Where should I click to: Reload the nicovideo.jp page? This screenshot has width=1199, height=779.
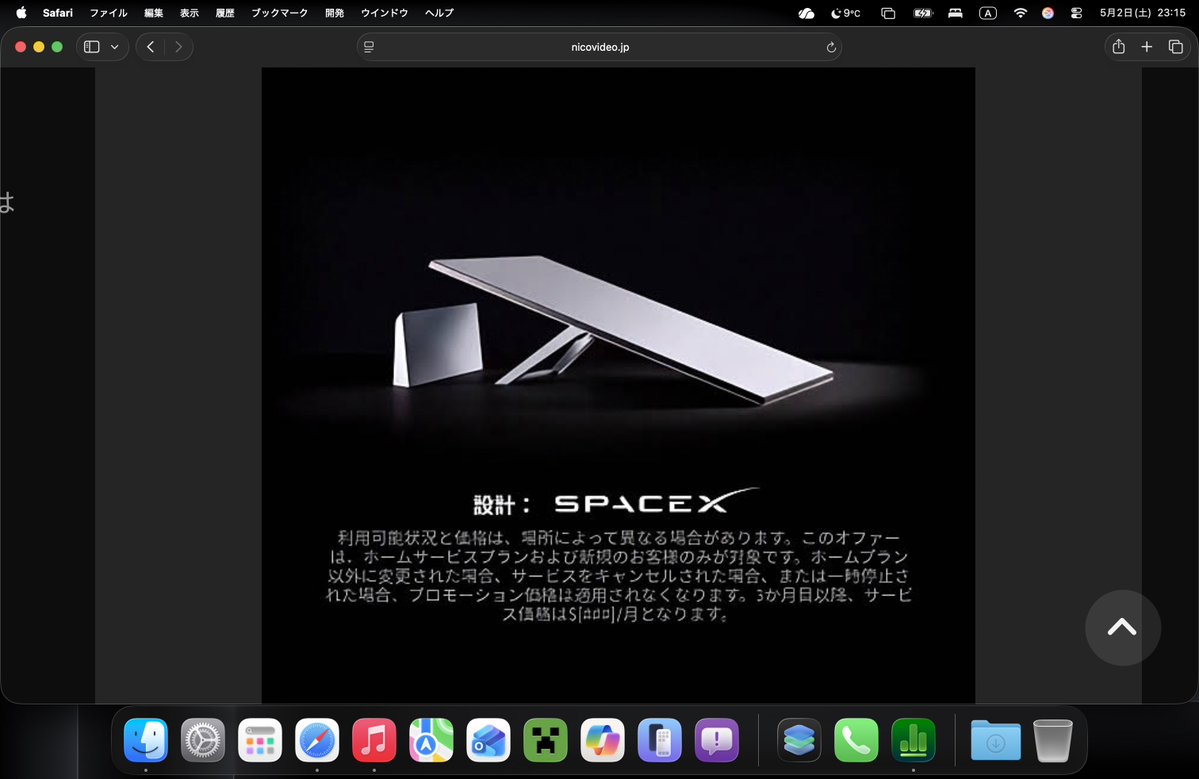pyautogui.click(x=831, y=47)
